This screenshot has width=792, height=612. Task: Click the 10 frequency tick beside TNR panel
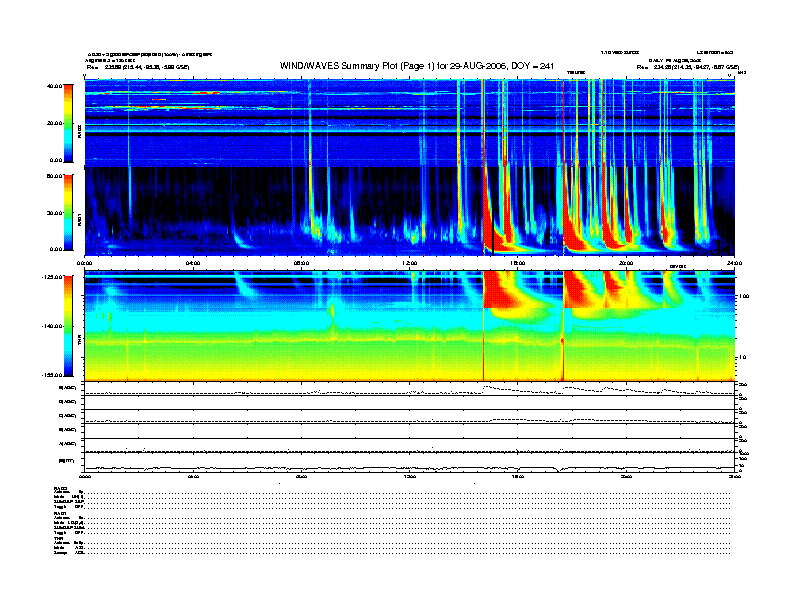coord(743,357)
